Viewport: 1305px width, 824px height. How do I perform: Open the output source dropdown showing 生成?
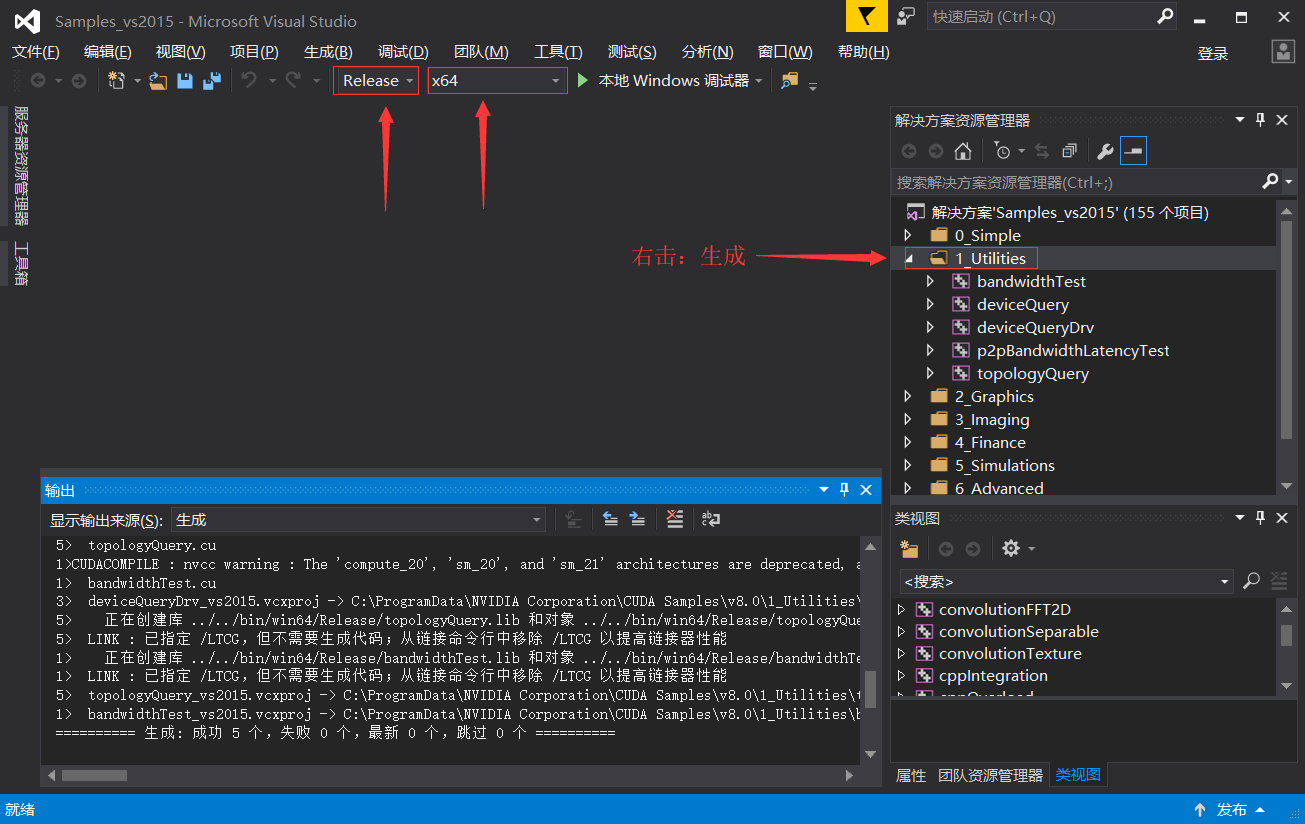tap(358, 520)
